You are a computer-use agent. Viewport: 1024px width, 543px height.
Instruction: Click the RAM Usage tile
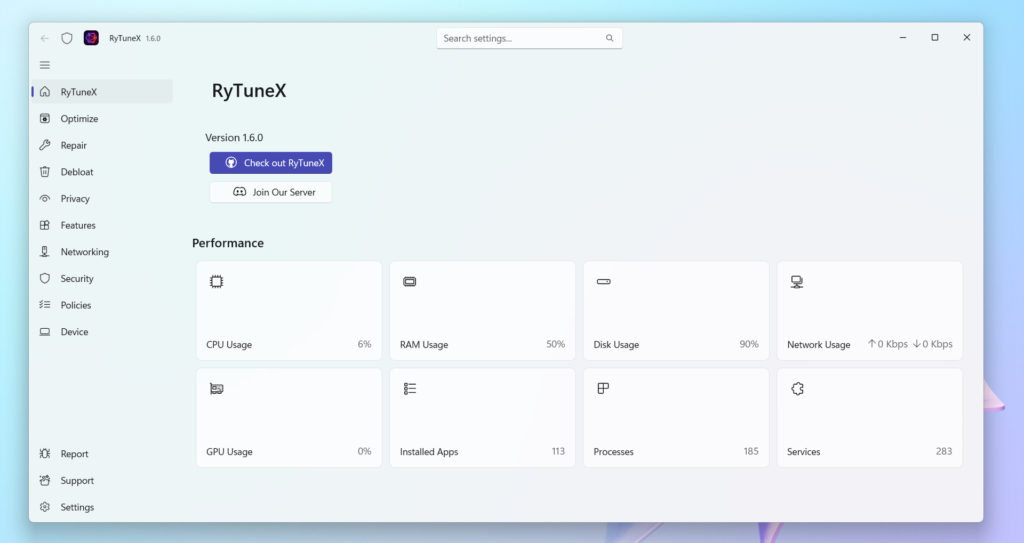482,310
